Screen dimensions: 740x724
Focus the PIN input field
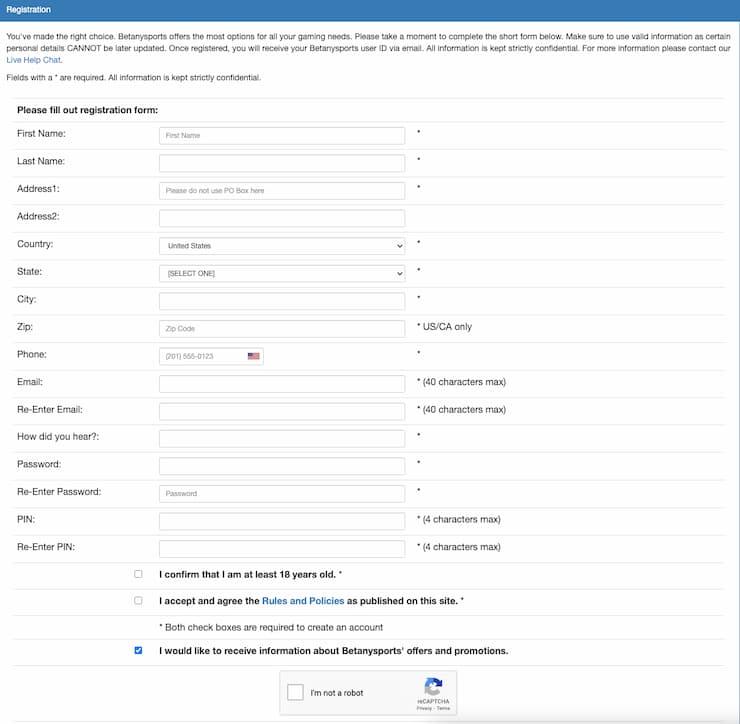[282, 521]
